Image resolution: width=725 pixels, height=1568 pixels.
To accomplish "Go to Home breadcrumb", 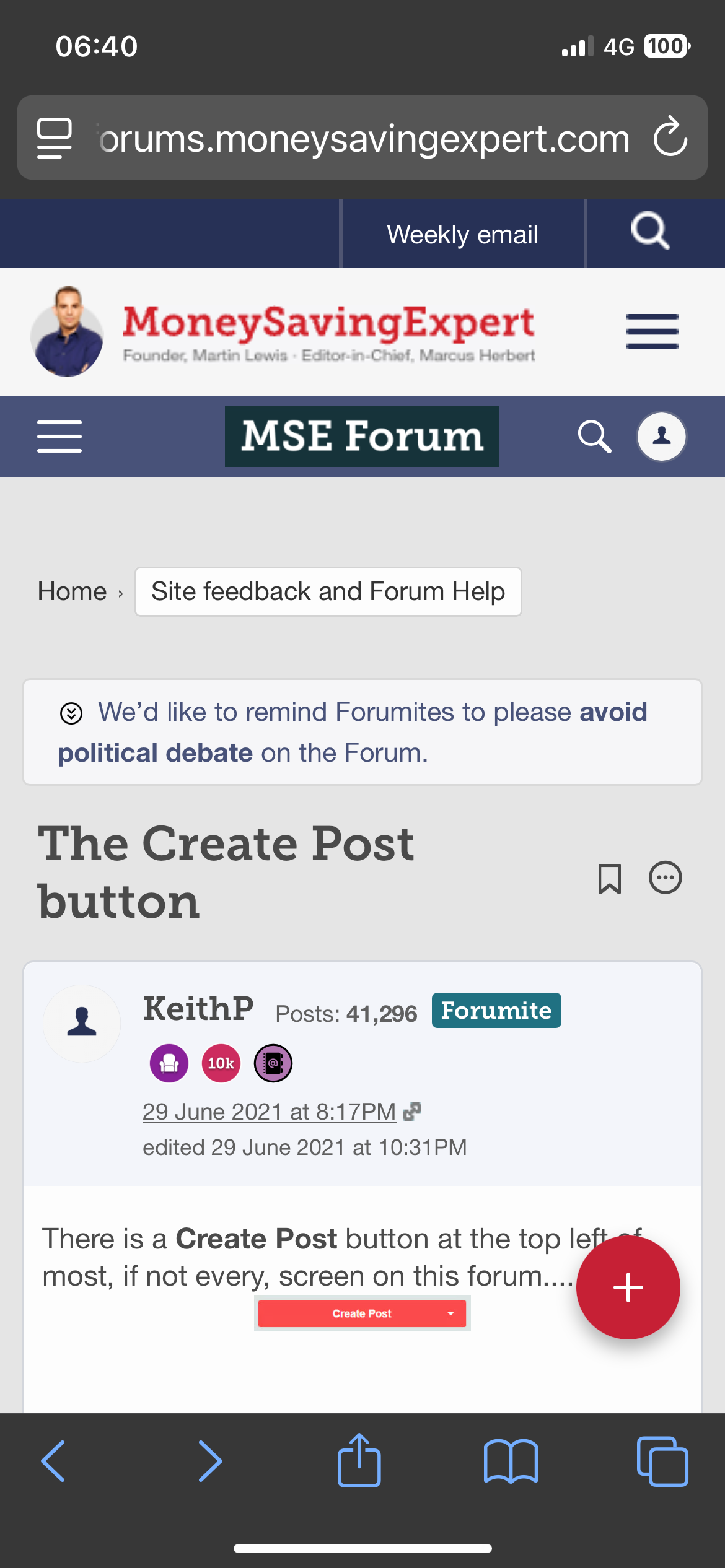I will coord(72,591).
